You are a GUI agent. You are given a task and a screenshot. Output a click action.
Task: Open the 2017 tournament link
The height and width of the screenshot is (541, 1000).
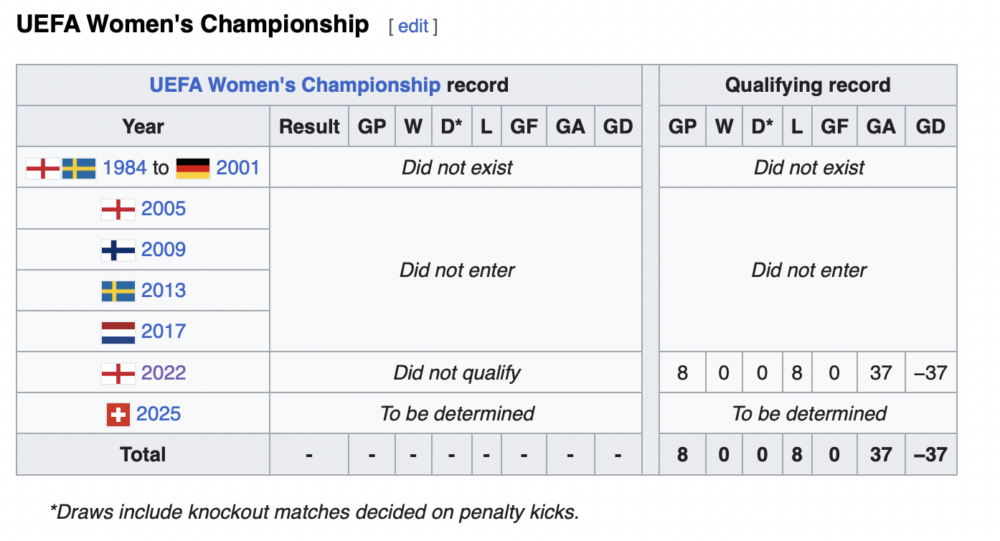163,331
